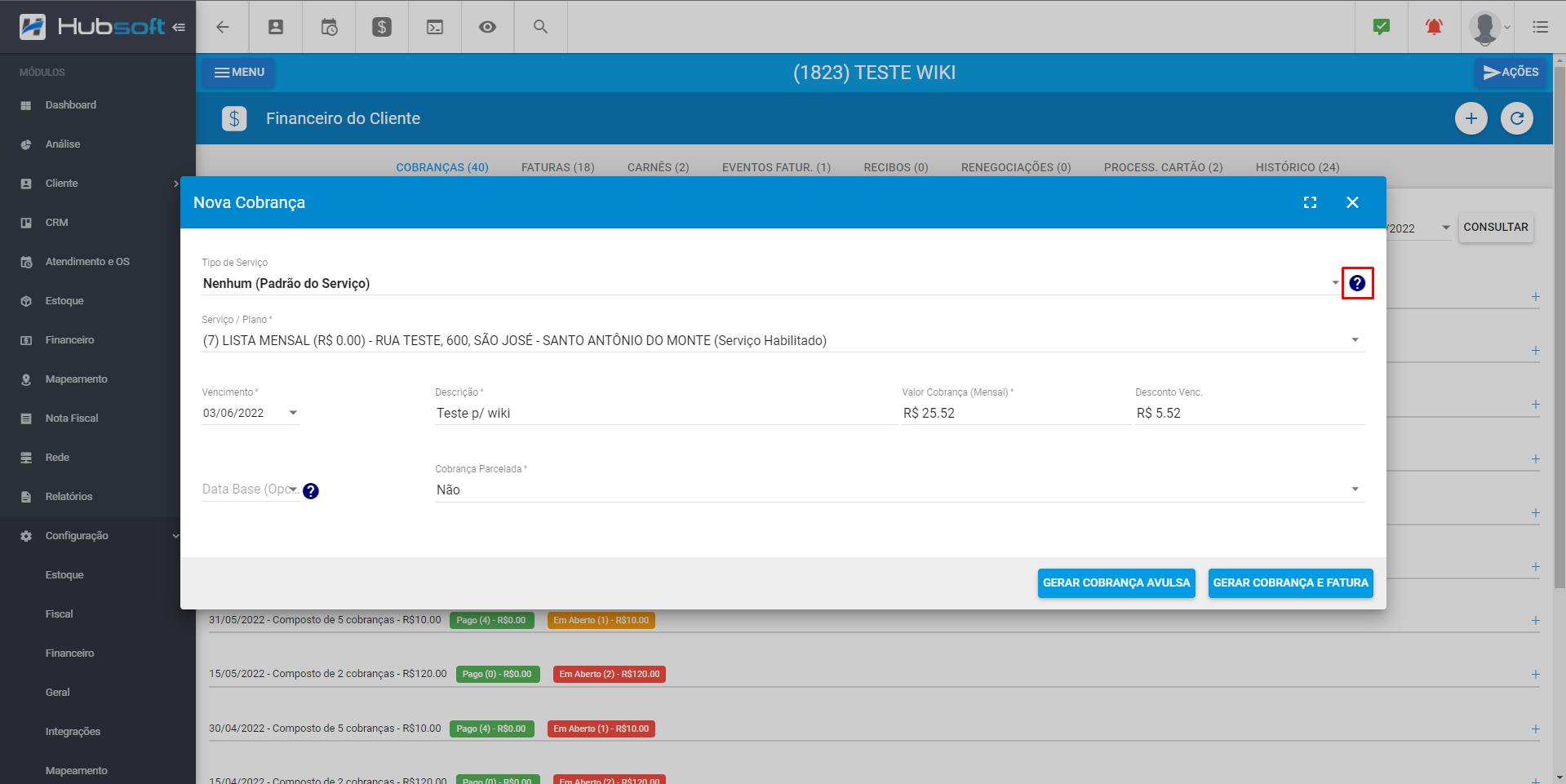
Task: Open the MENU button
Action: pos(239,73)
